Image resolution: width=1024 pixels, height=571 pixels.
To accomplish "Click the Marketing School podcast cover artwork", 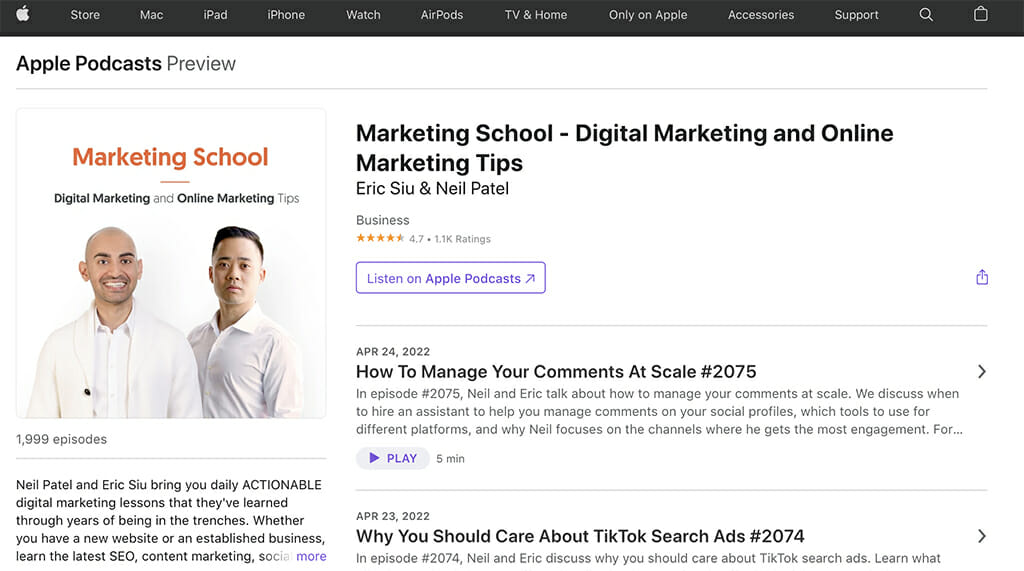I will 171,263.
